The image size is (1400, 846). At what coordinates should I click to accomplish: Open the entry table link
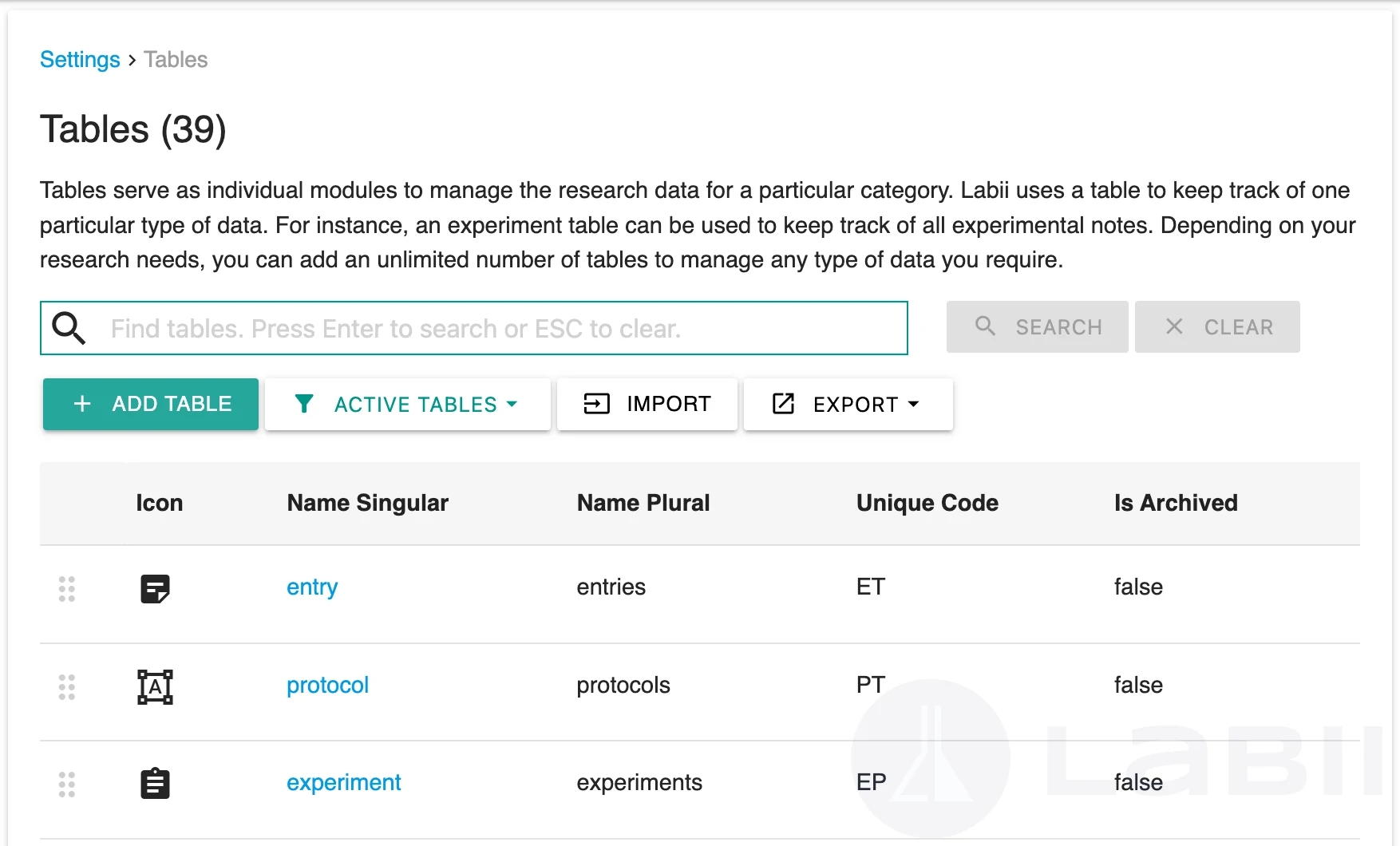click(312, 587)
